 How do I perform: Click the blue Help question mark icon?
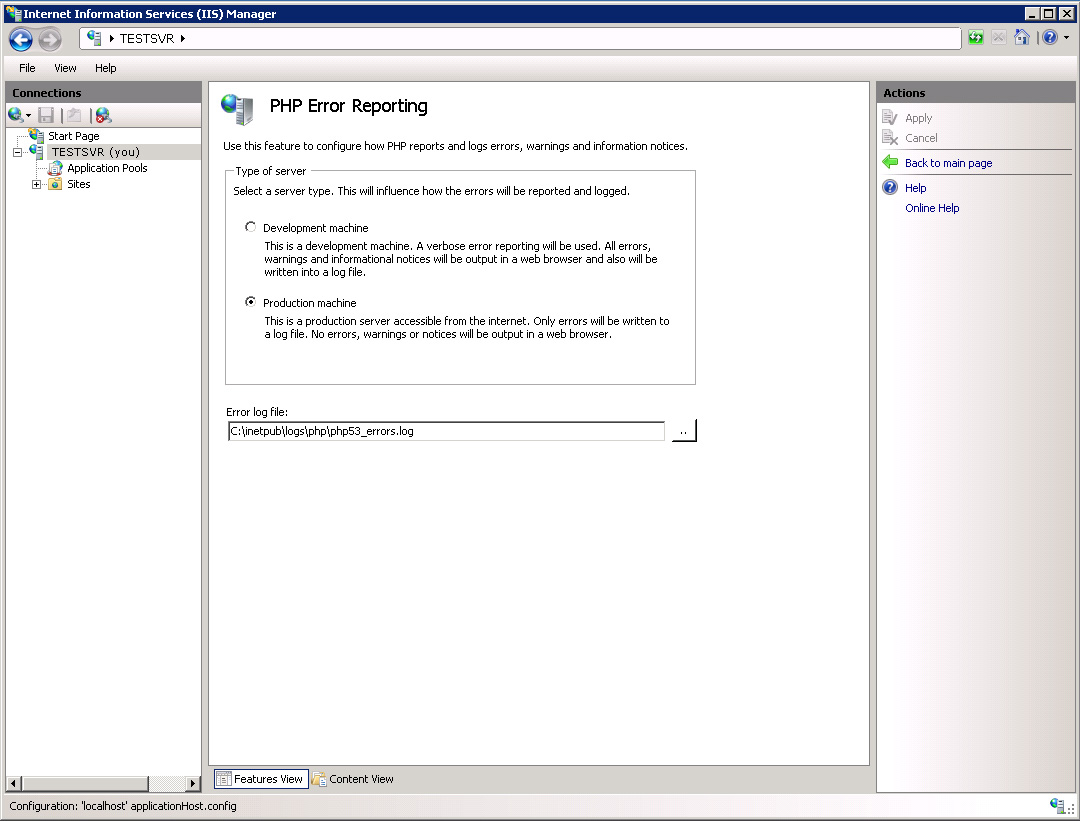tap(1050, 38)
